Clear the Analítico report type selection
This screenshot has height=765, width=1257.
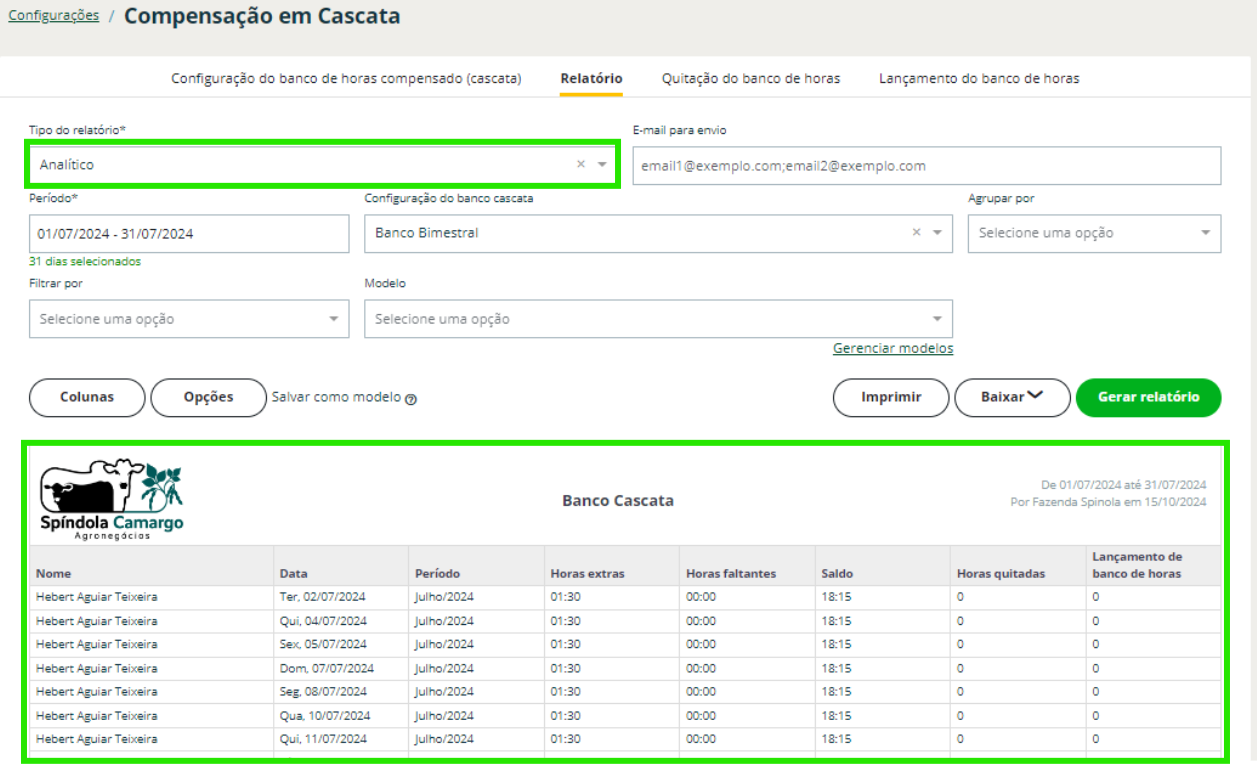[580, 164]
